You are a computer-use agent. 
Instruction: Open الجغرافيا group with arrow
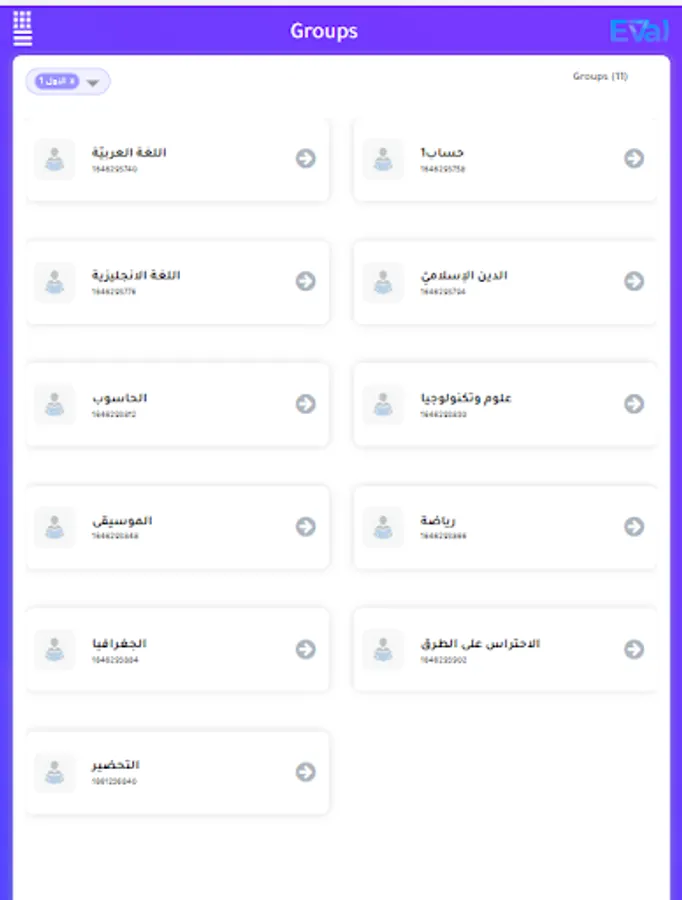[306, 649]
